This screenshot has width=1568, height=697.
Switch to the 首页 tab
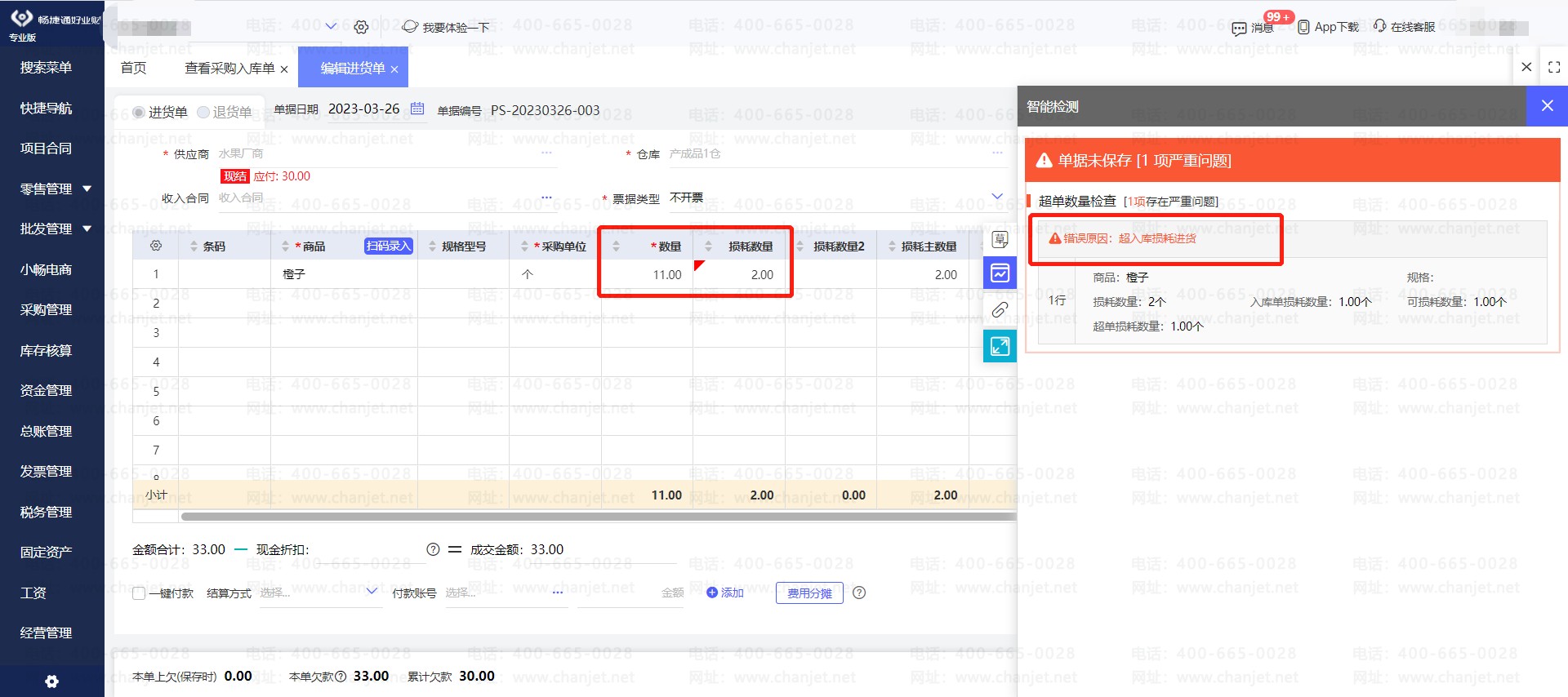point(133,68)
